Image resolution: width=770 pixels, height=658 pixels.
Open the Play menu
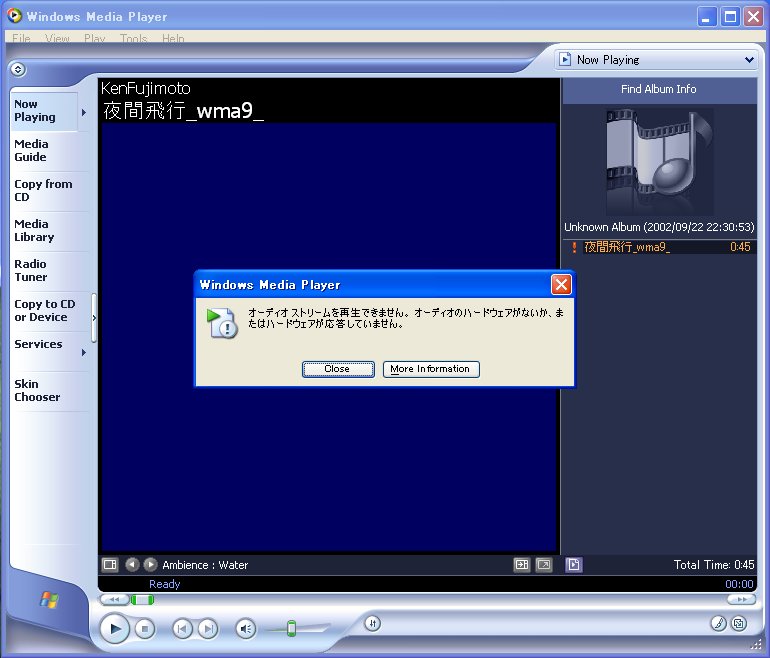coord(94,38)
